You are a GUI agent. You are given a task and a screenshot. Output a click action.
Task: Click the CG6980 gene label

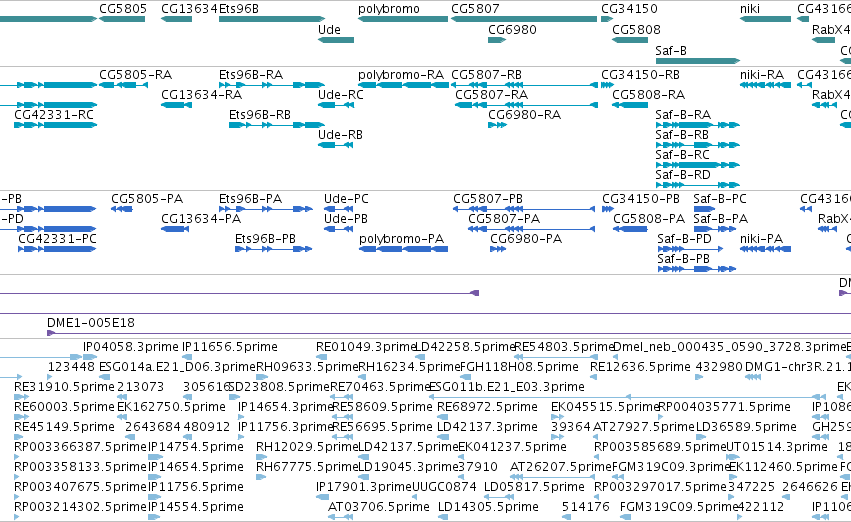click(512, 30)
